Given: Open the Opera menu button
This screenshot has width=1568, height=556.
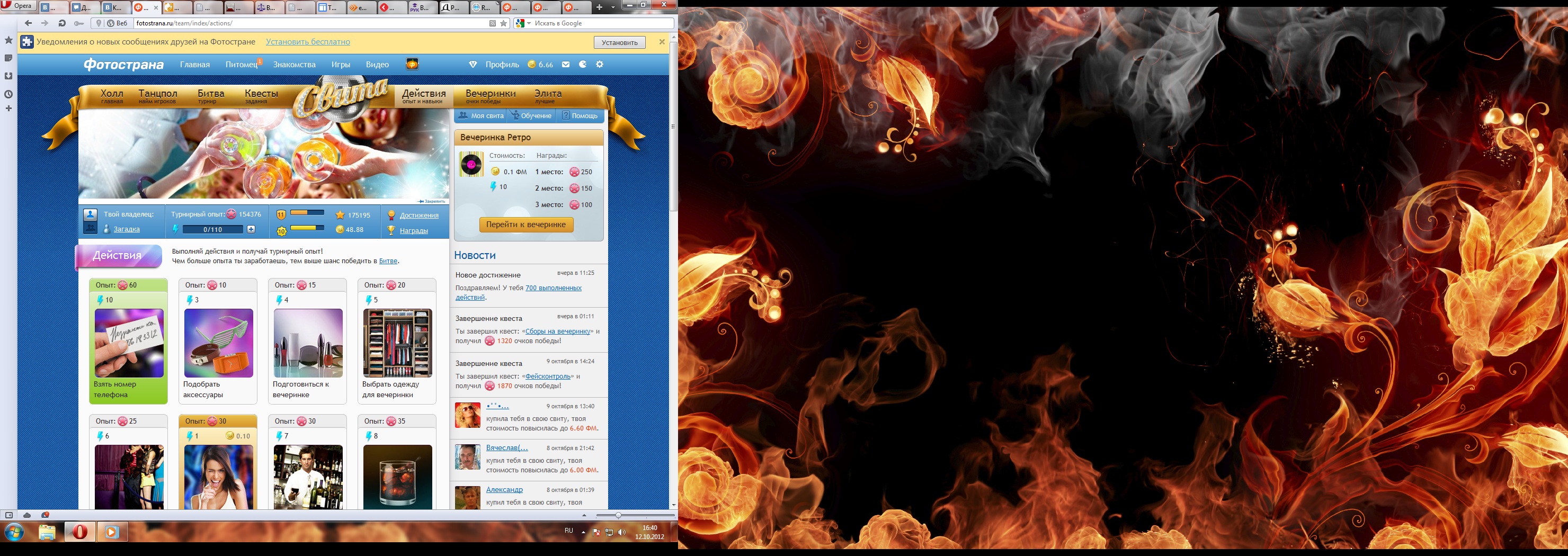Looking at the screenshot, I should click(x=17, y=5).
